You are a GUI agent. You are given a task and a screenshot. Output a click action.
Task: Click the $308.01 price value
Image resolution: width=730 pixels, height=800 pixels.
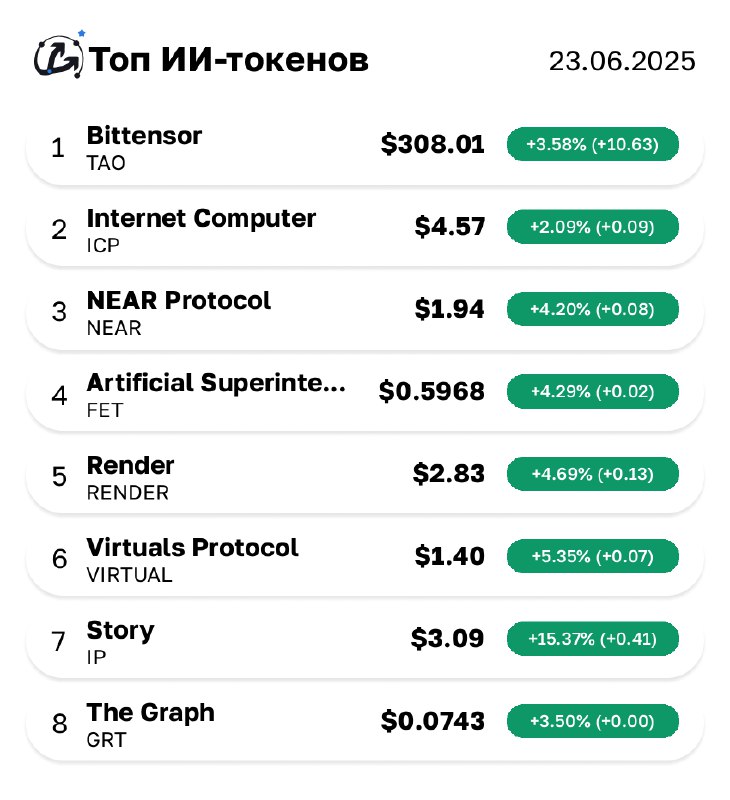(x=433, y=144)
